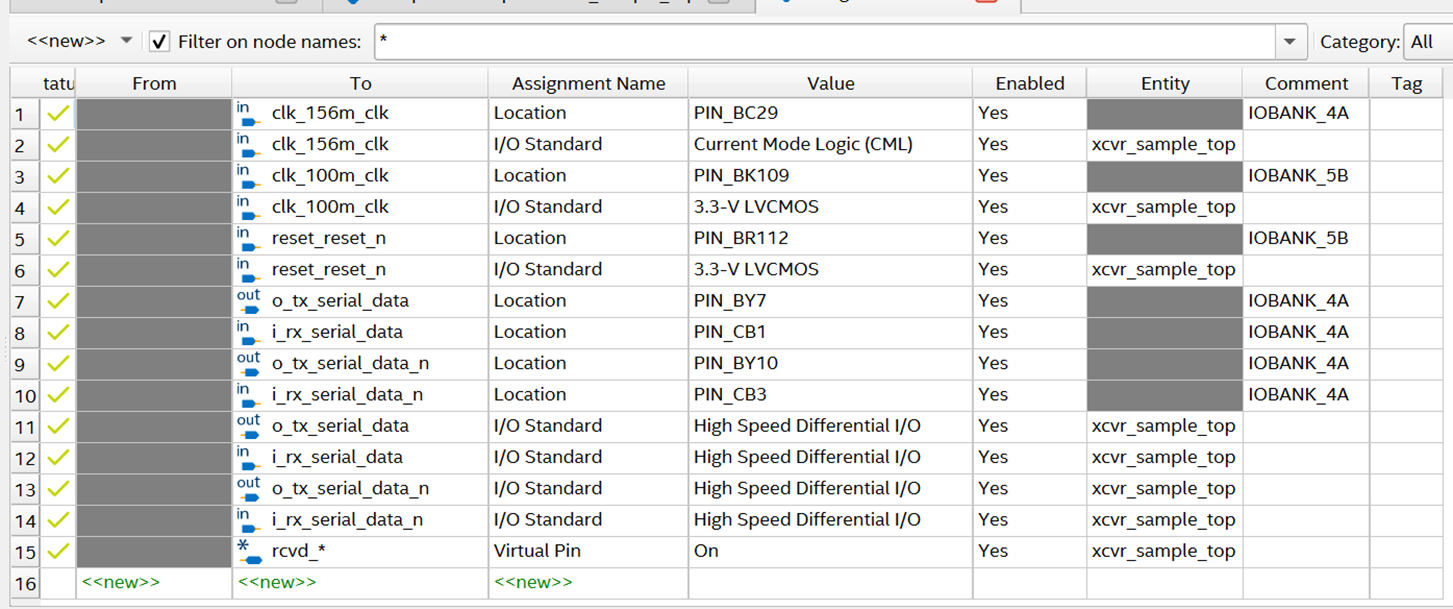Click the input pin icon for reset_reset_n Location

click(247, 238)
